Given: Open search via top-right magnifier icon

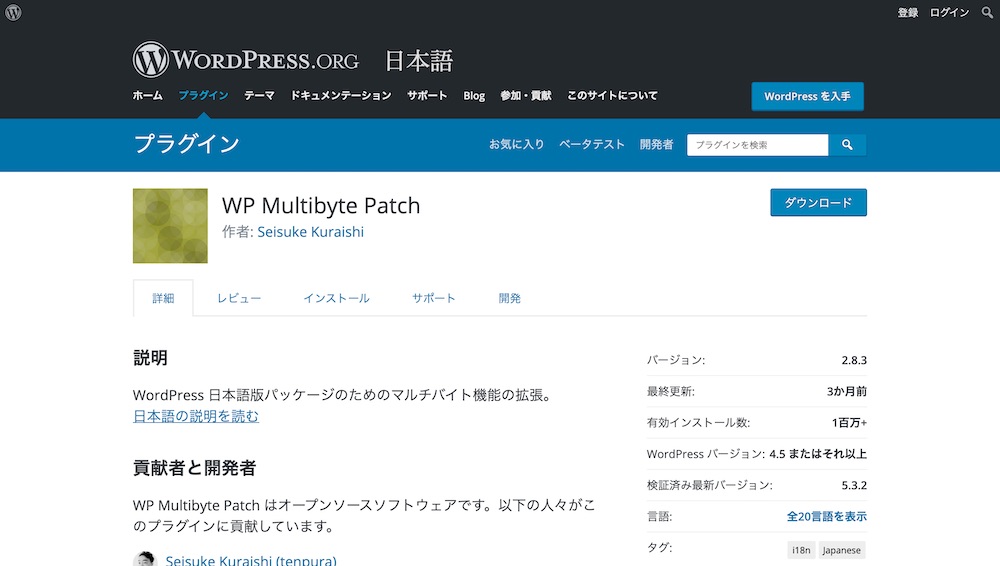Looking at the screenshot, I should tap(987, 12).
